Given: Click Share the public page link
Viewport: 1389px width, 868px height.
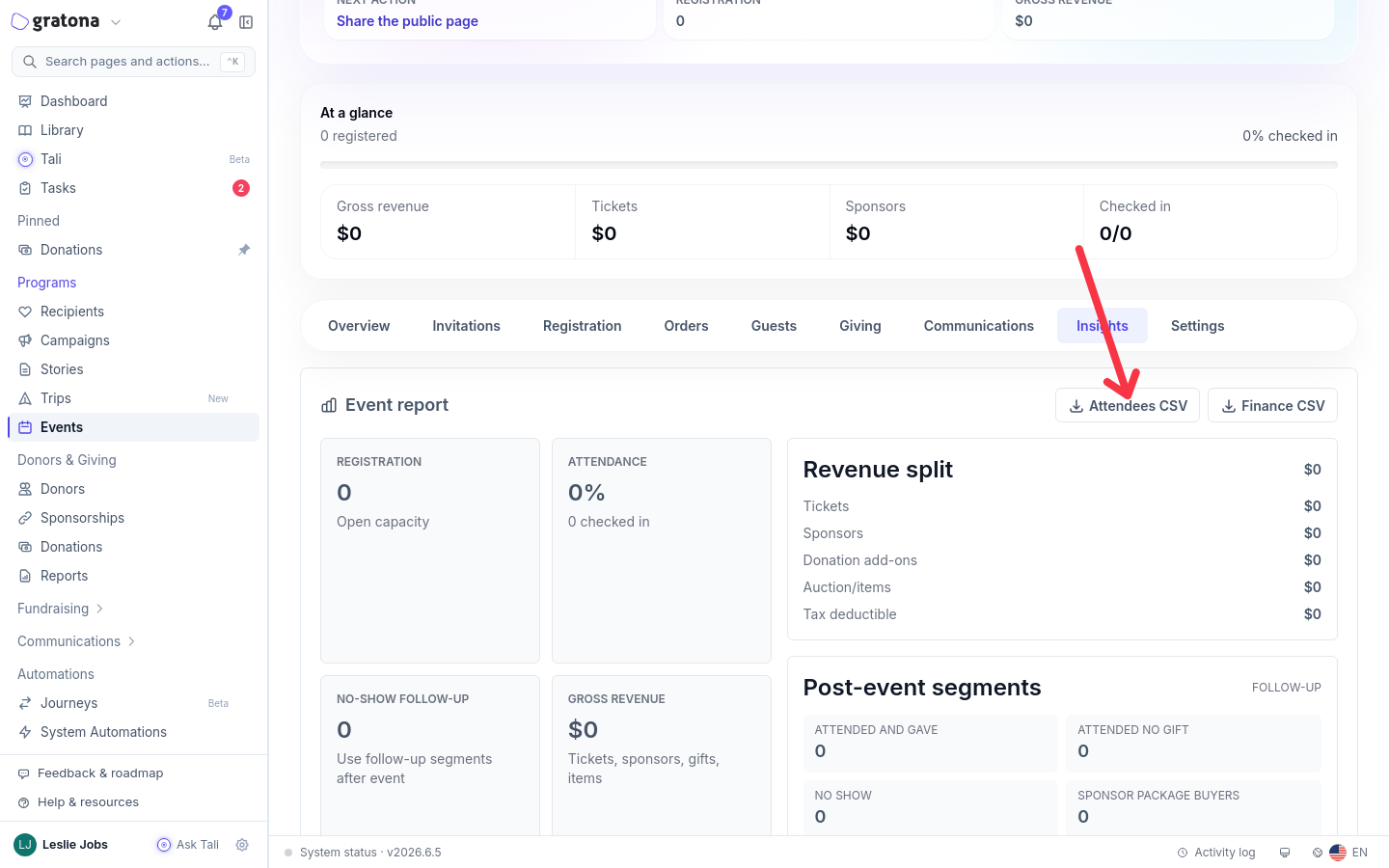Looking at the screenshot, I should click(407, 21).
